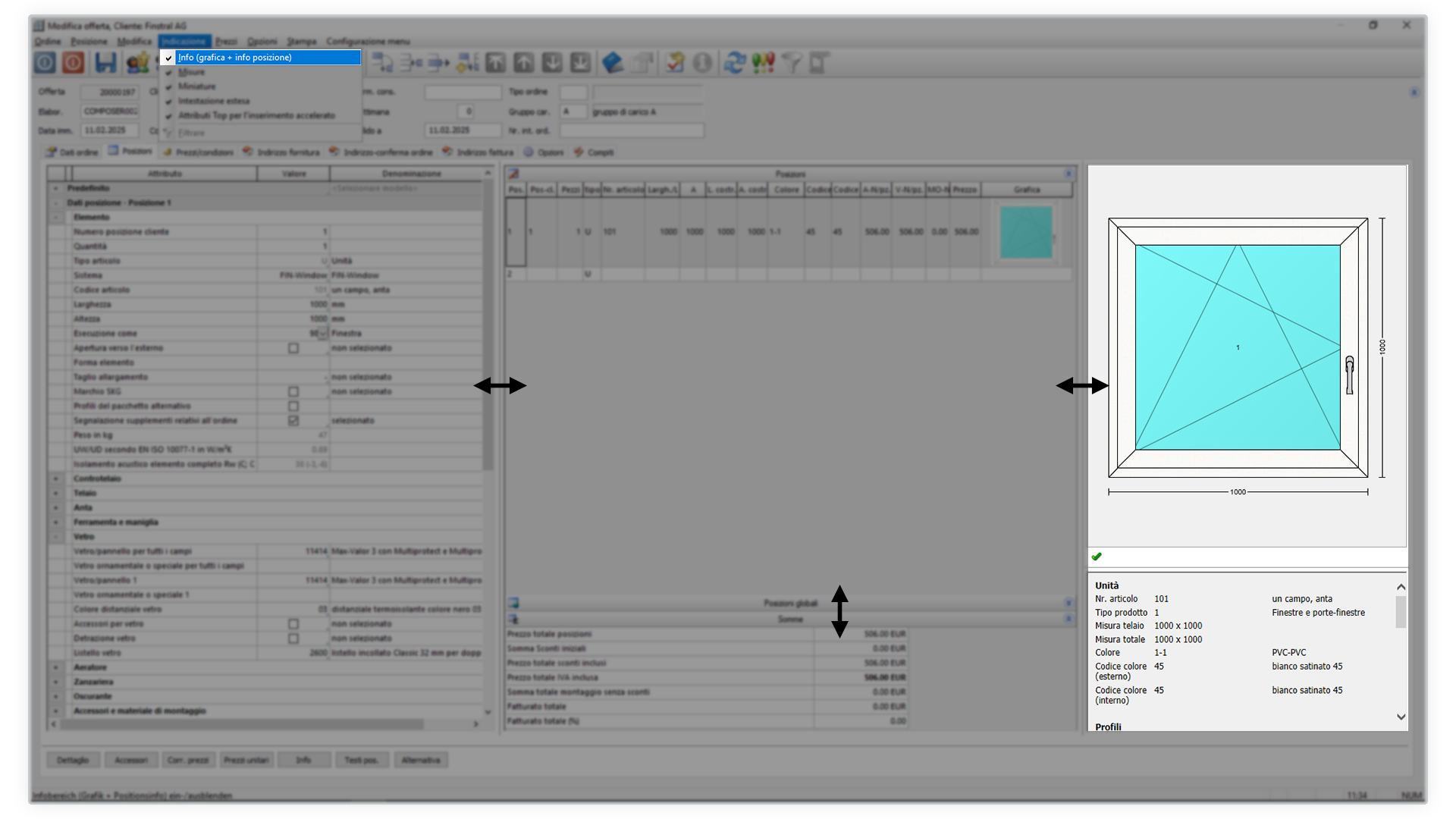Open the Stampa menu
The width and height of the screenshot is (1456, 819).
[x=301, y=41]
